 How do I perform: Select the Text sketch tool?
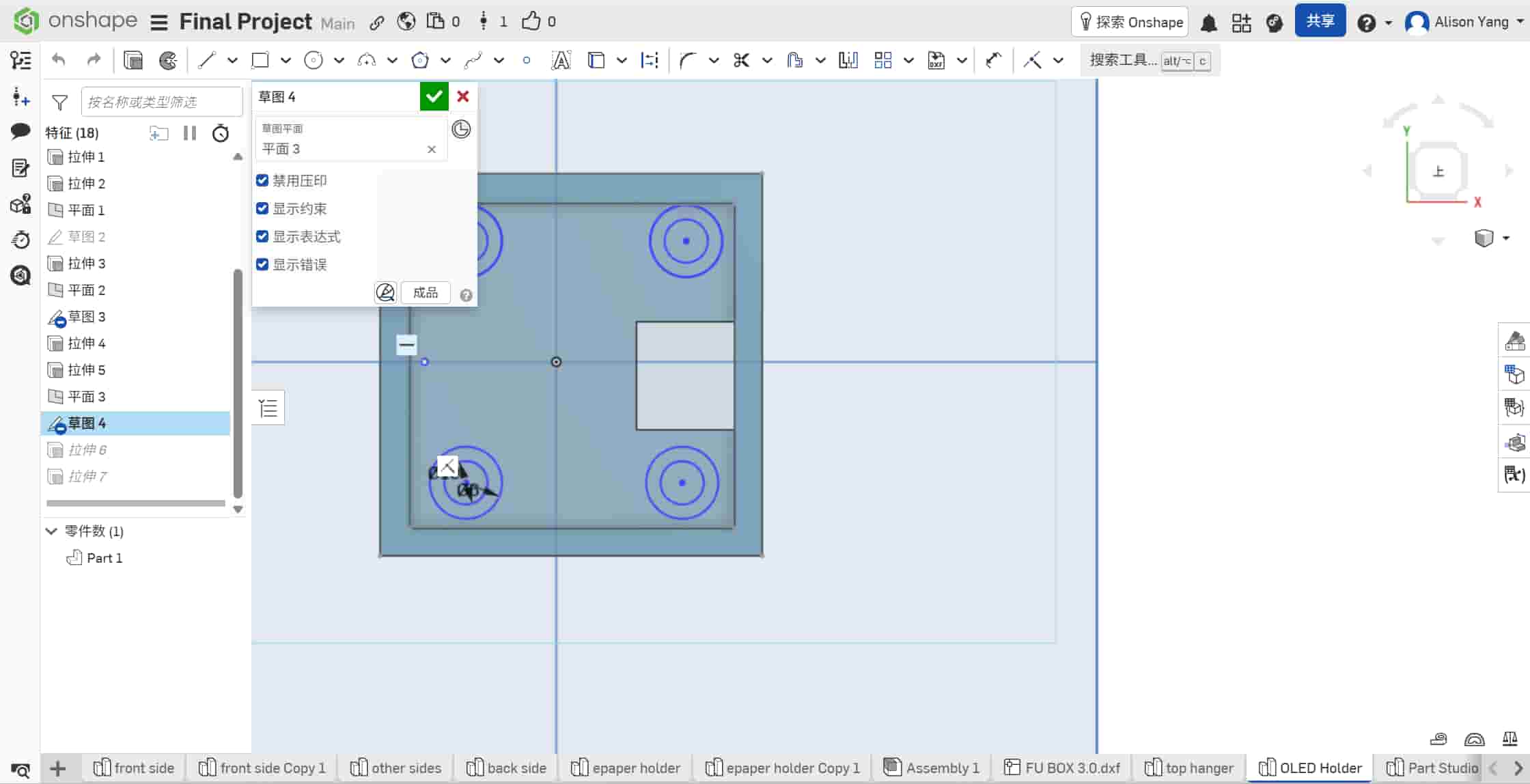coord(560,60)
